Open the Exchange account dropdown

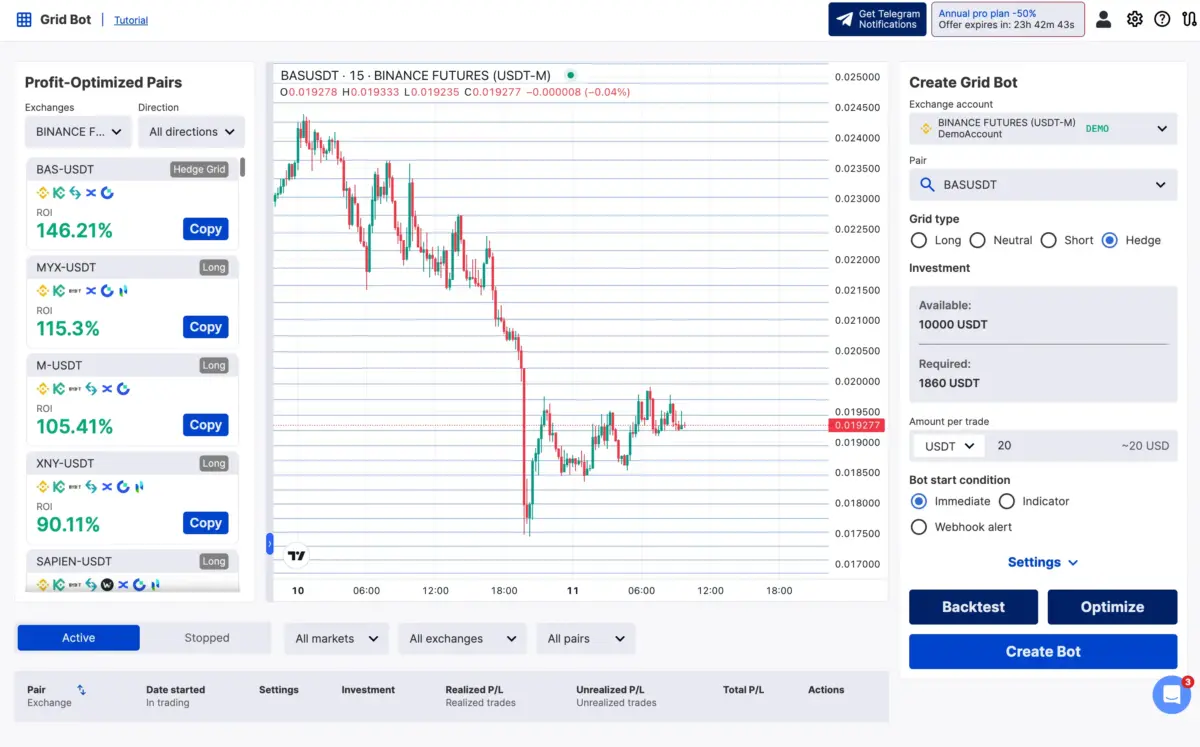[x=1043, y=128]
